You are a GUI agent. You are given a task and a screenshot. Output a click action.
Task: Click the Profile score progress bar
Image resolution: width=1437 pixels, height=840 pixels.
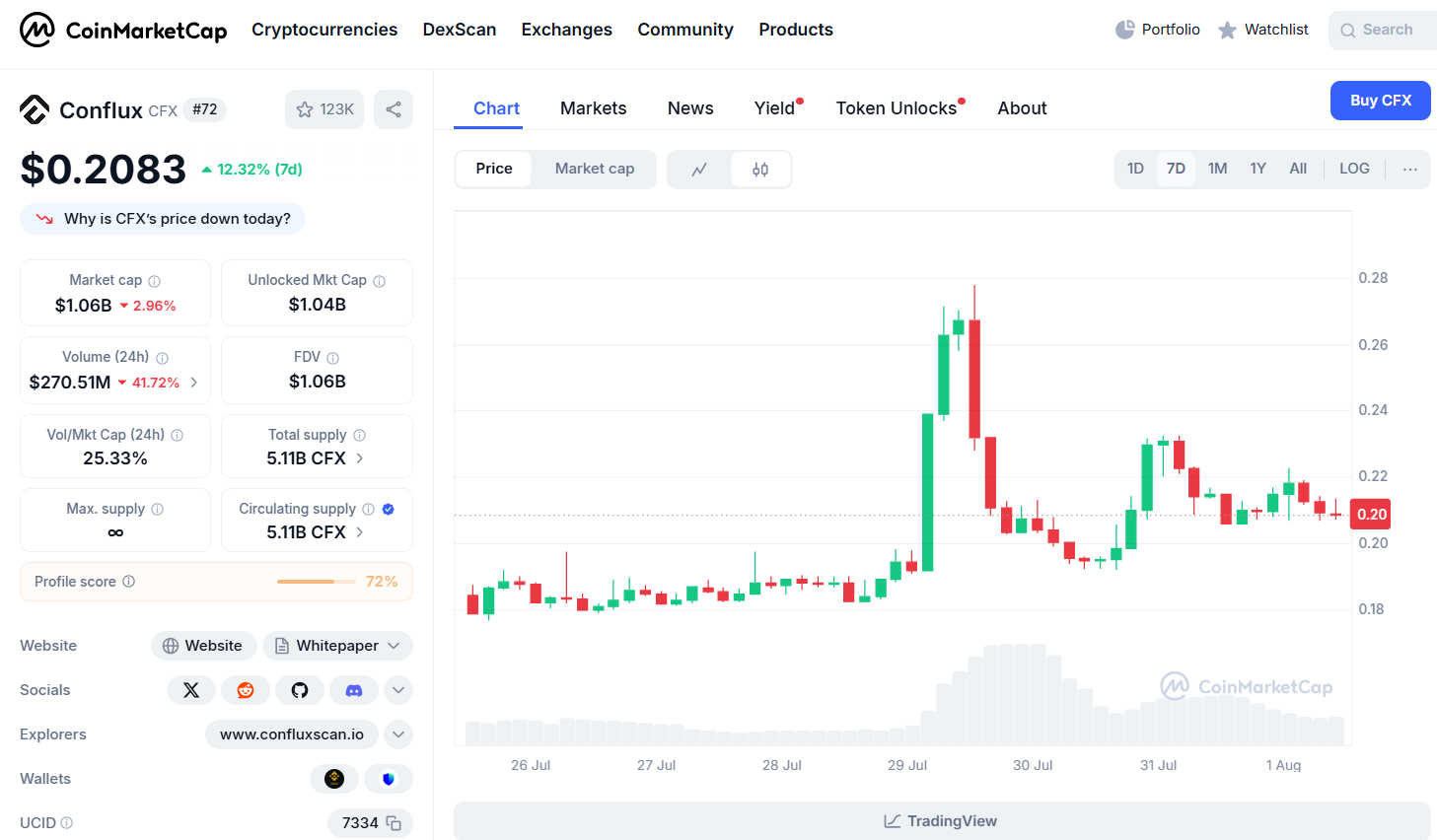(x=316, y=582)
